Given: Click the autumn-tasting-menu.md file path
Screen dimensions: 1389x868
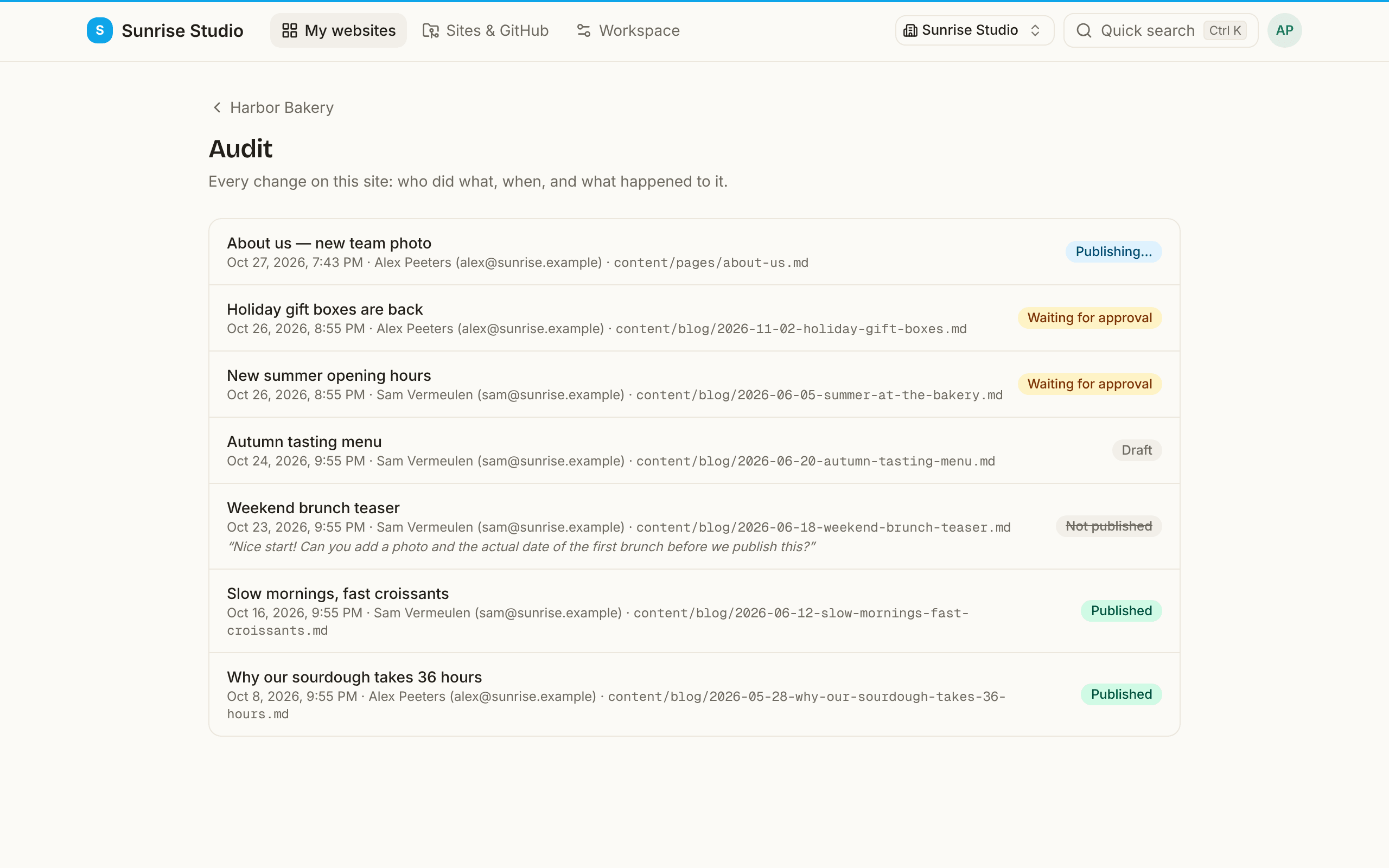Looking at the screenshot, I should [815, 461].
